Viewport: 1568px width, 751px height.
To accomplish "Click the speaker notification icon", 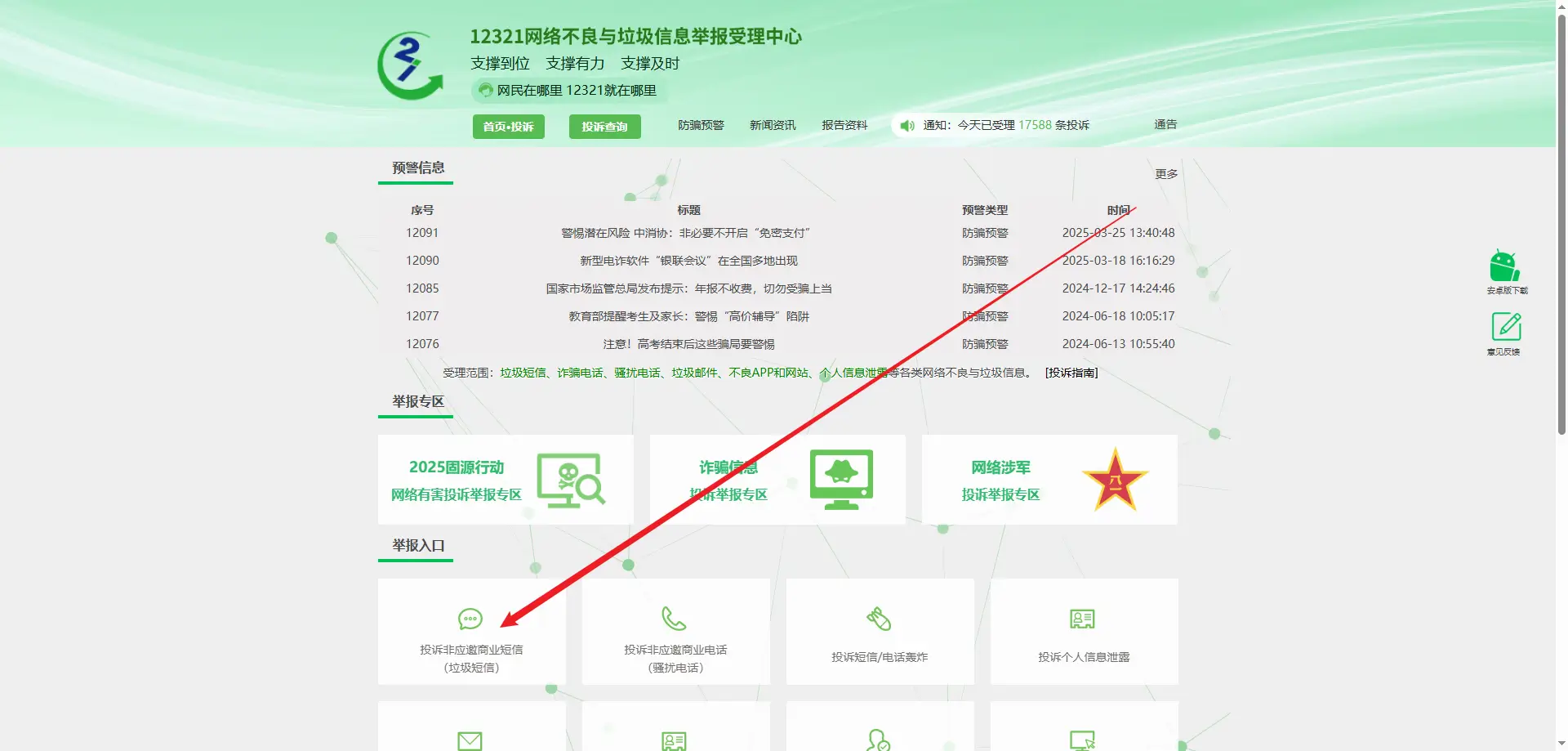I will click(906, 126).
